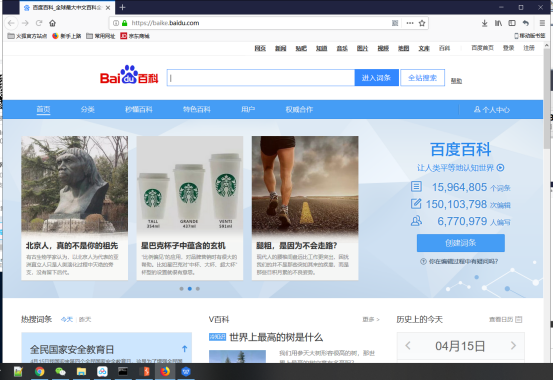Select the second carousel dot
554x381 pixels.
pos(190,289)
